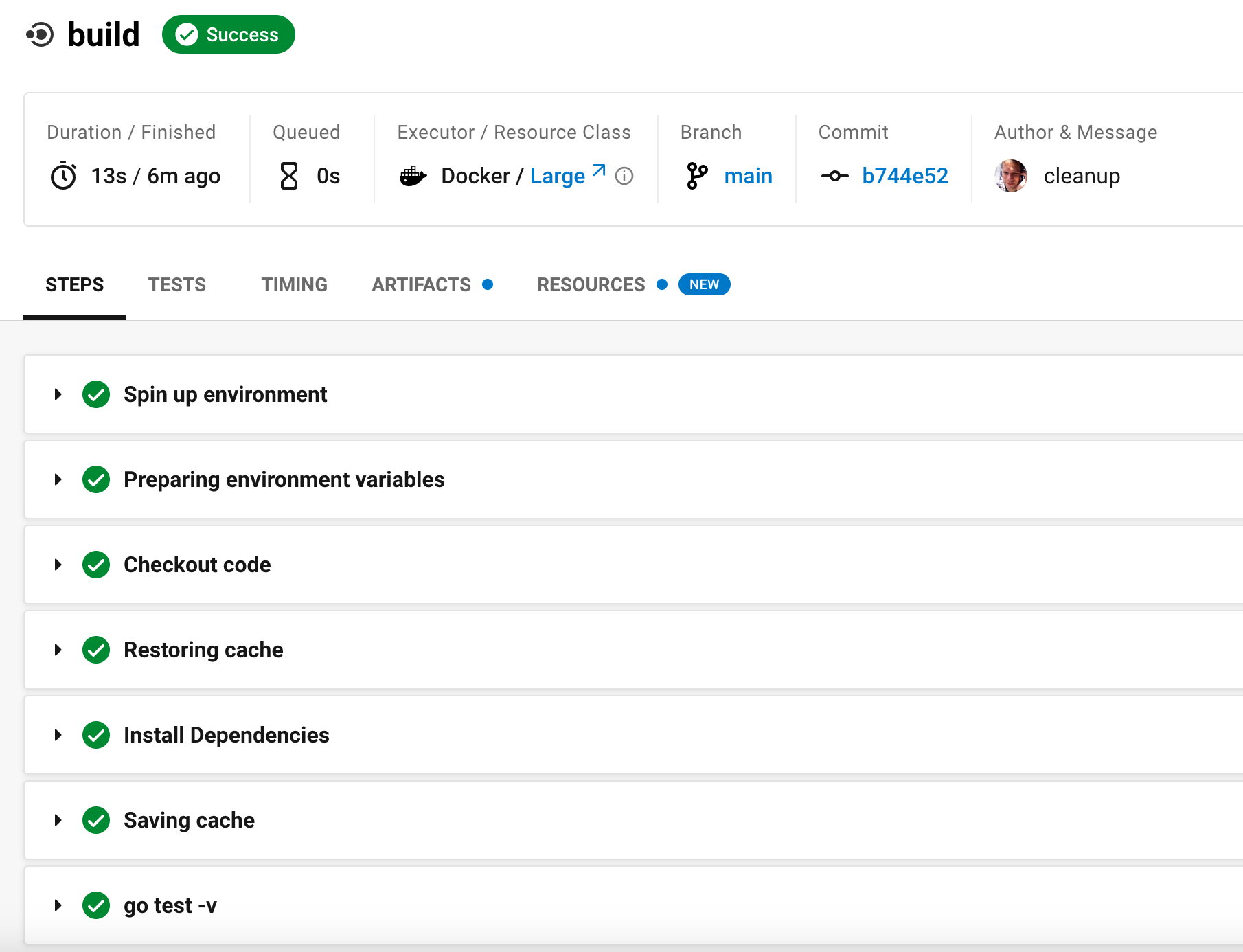
Task: Expand the Restoring cache step
Action: click(58, 650)
